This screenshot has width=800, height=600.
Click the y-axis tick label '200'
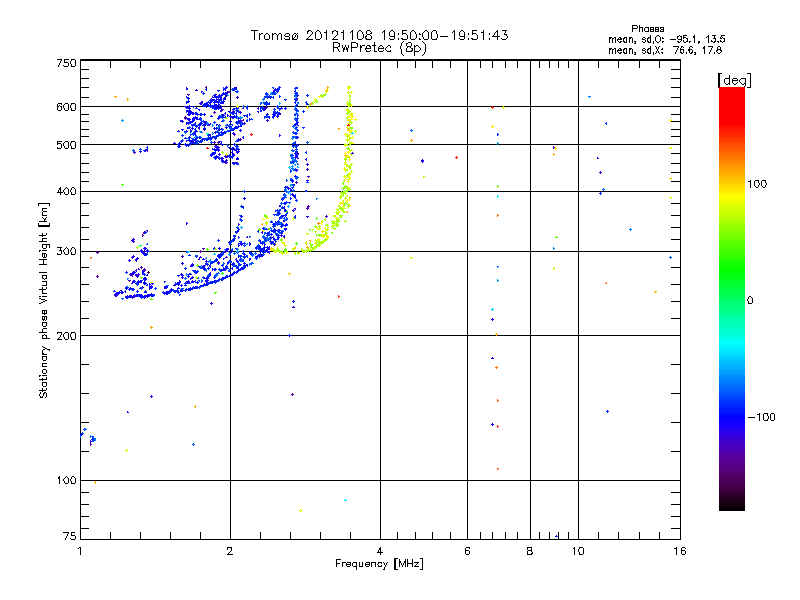click(66, 336)
